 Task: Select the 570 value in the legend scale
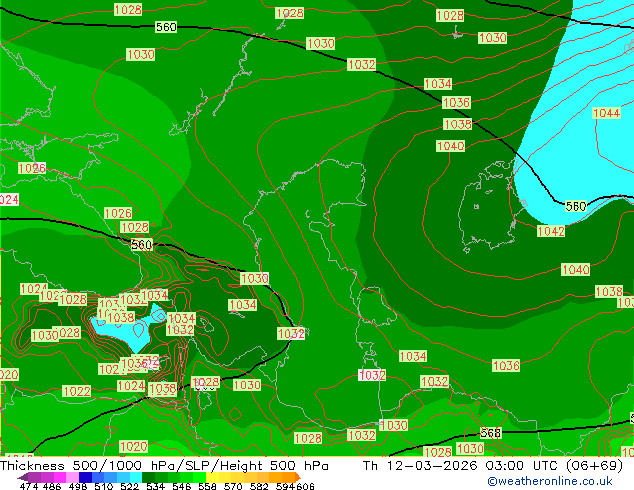click(x=233, y=486)
